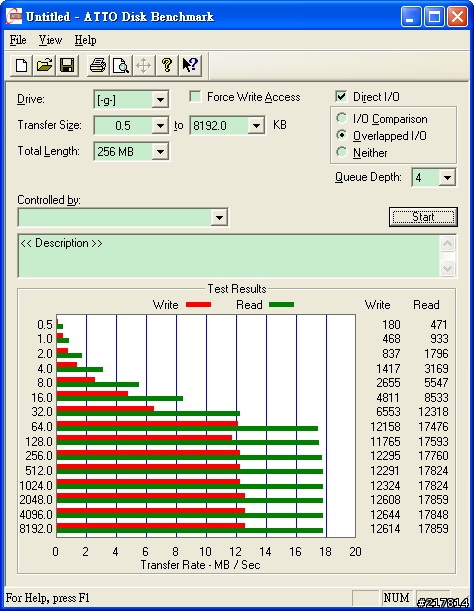Click the 'Transfer Rate - MB / Sec' axis label

point(200,565)
